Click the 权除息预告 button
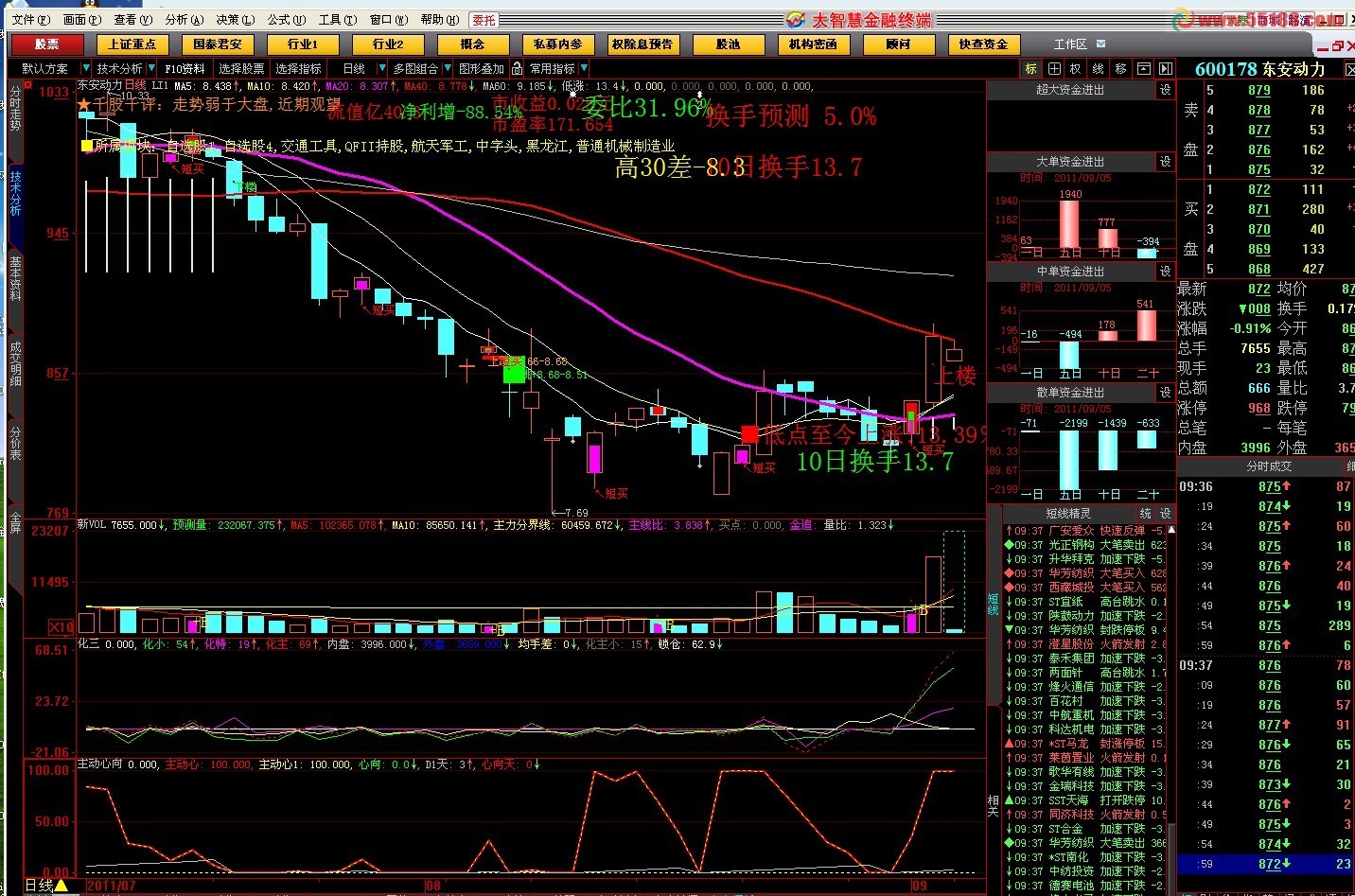 [642, 44]
